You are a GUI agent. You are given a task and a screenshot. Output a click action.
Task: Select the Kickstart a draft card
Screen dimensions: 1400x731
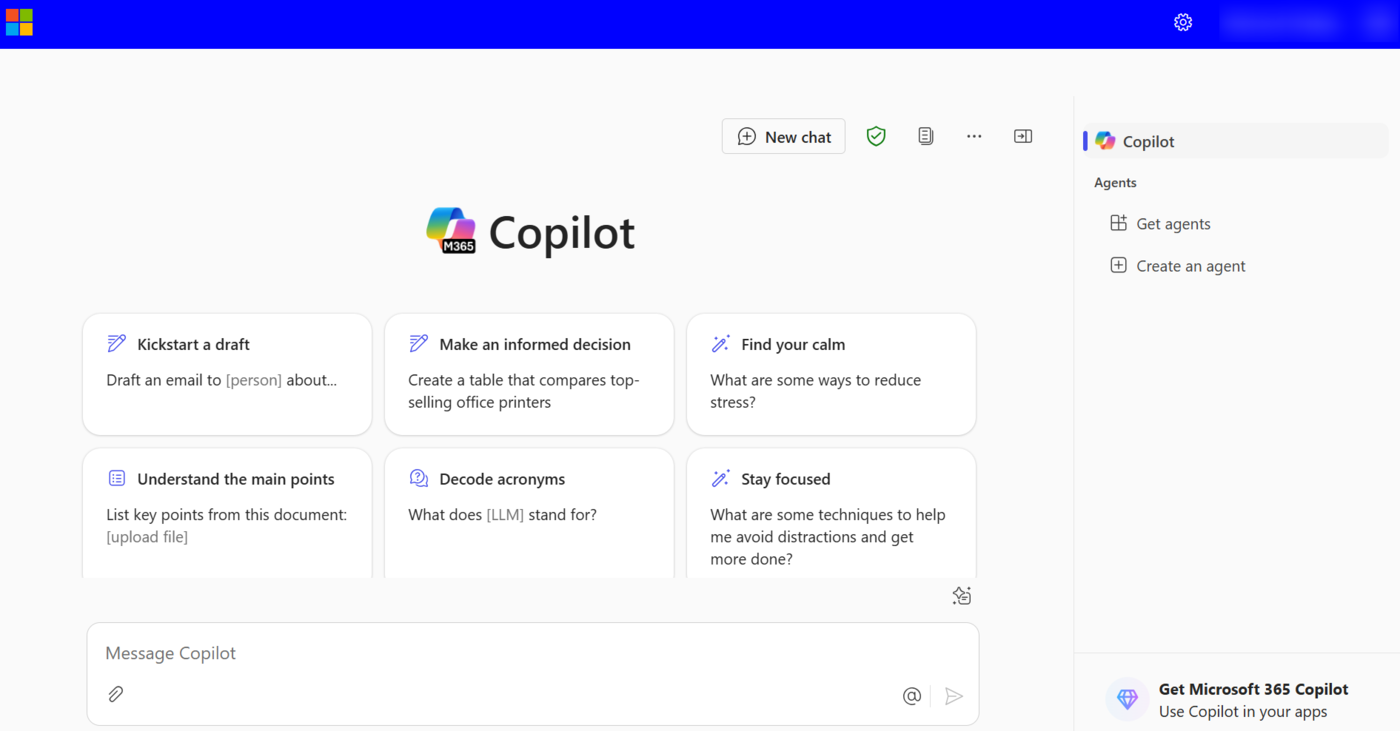227,374
